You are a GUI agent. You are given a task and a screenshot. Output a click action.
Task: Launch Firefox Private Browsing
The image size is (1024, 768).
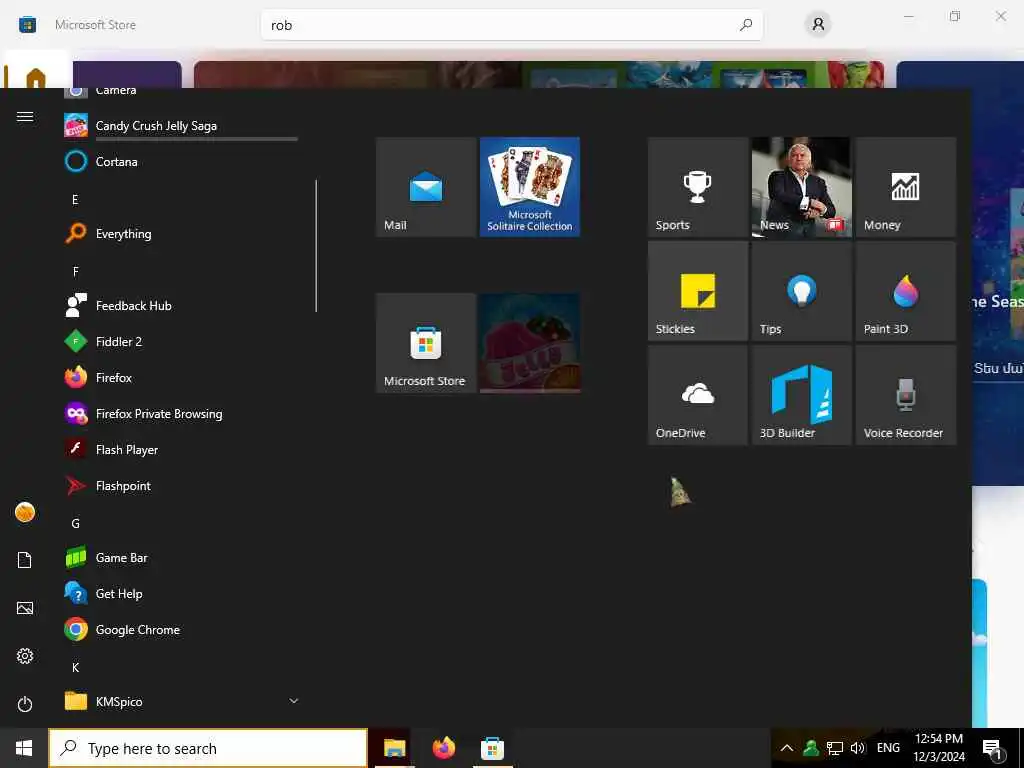click(x=181, y=413)
